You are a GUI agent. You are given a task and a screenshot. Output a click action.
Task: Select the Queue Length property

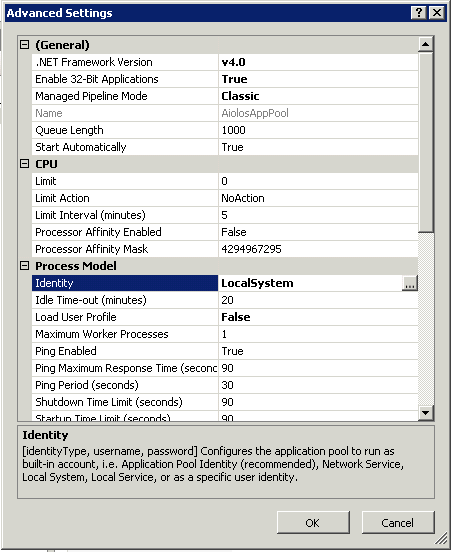tap(125, 130)
